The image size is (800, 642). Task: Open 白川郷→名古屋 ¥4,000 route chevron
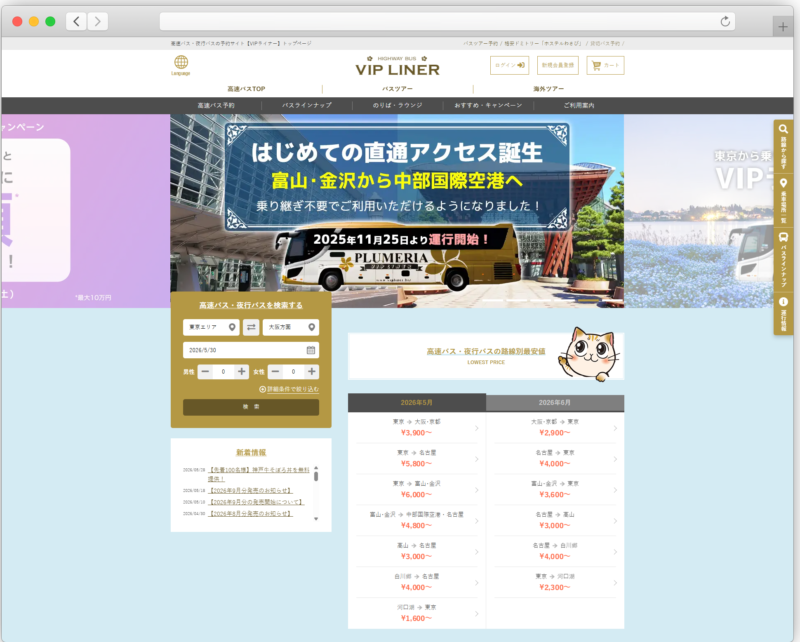pos(477,583)
